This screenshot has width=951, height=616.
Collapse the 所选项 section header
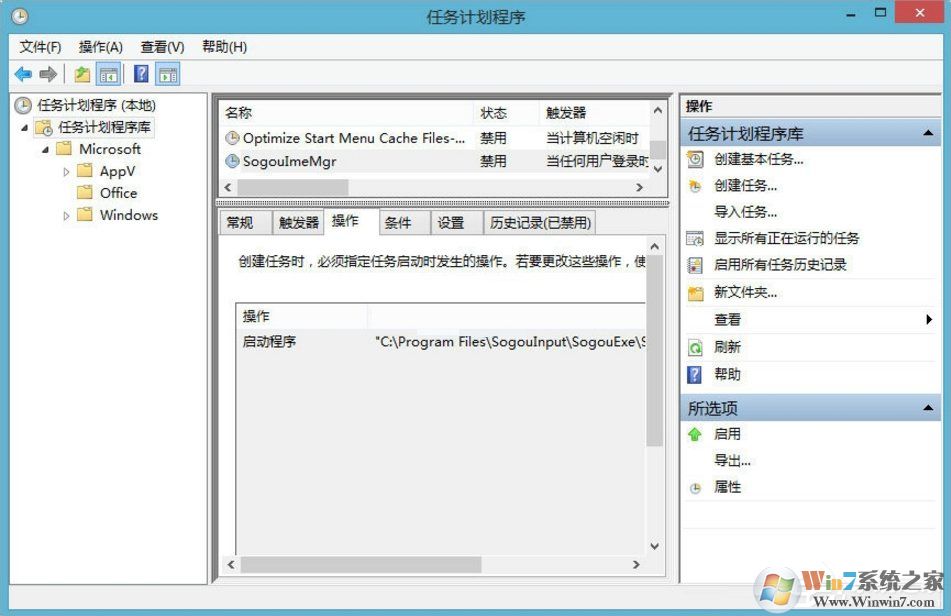click(929, 407)
